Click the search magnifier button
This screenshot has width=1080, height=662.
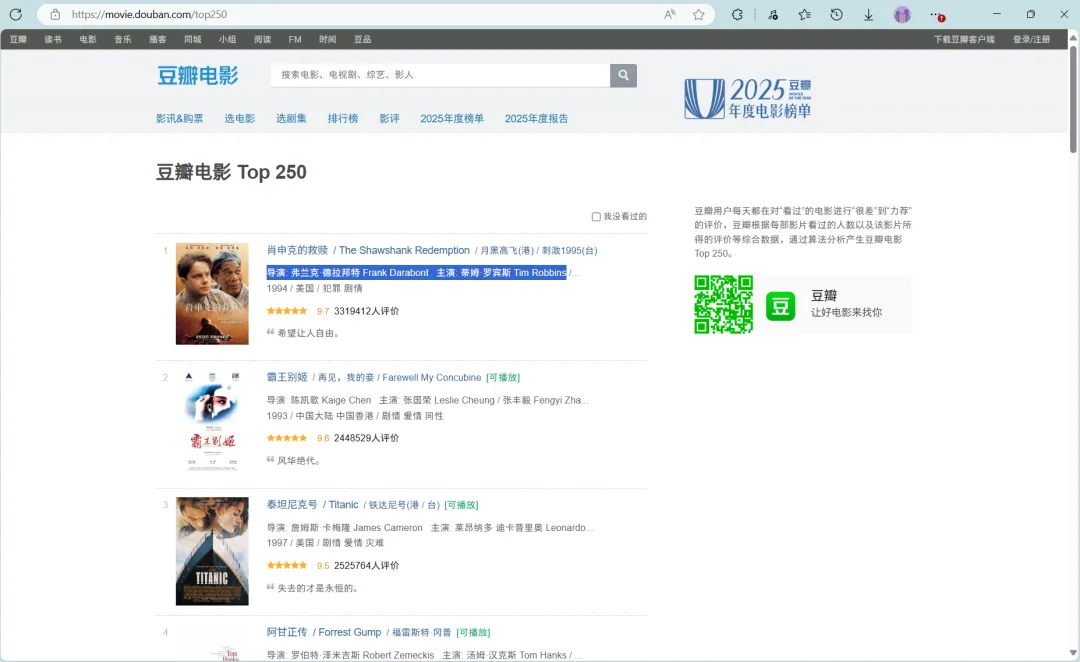pos(623,75)
